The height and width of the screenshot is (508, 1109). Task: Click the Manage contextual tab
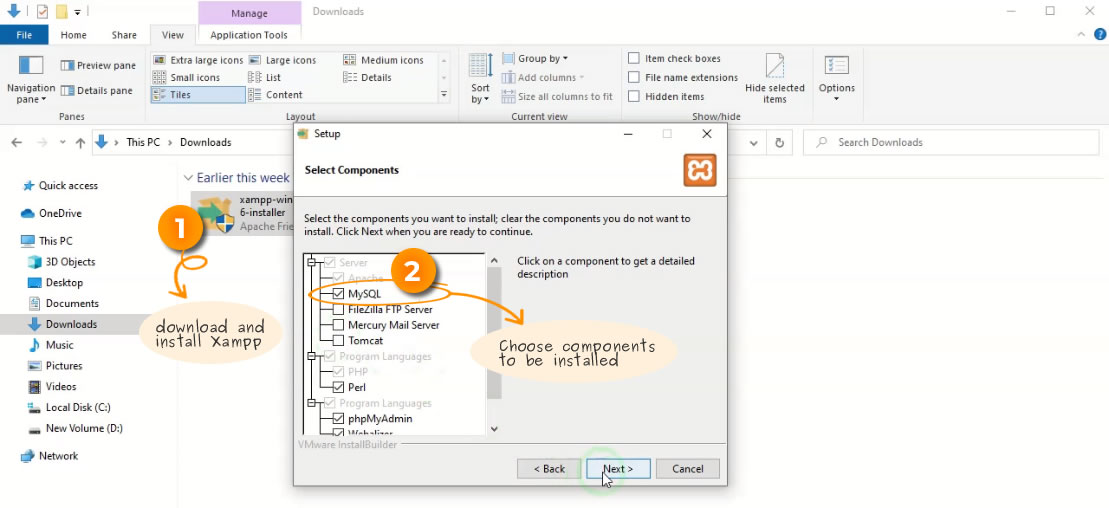pos(249,12)
